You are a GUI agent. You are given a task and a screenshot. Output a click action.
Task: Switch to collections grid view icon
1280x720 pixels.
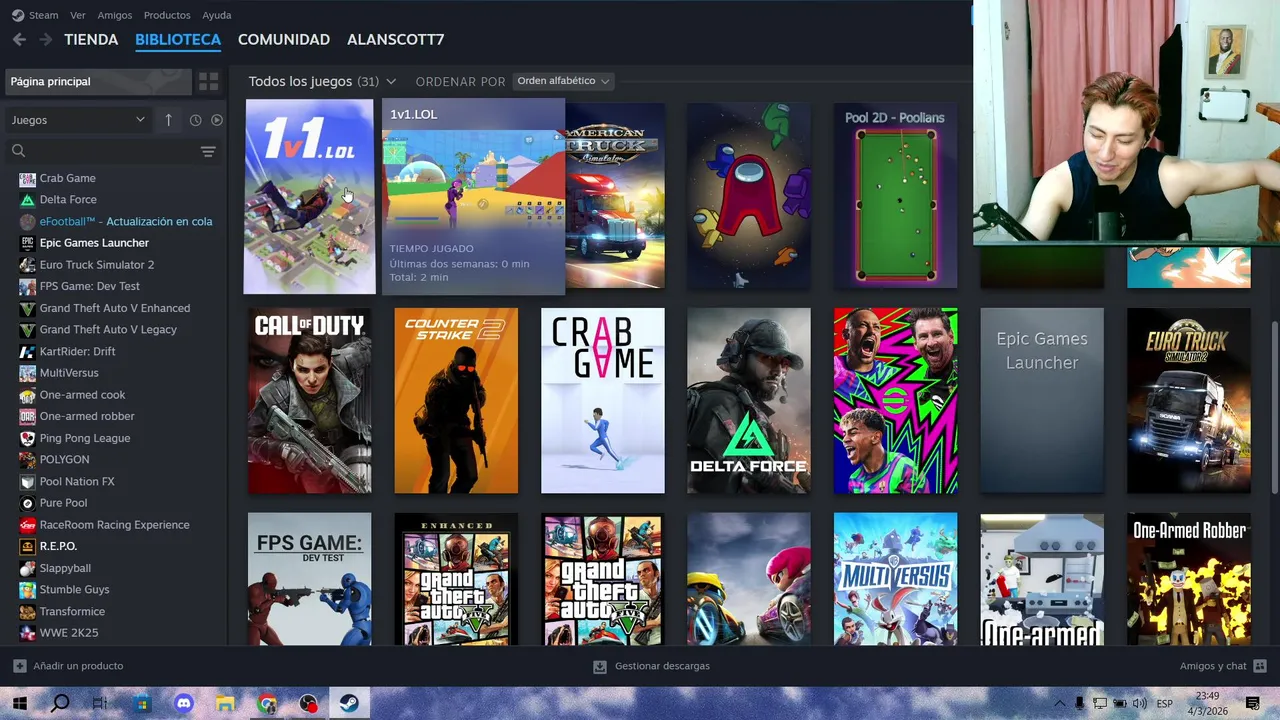pos(208,81)
